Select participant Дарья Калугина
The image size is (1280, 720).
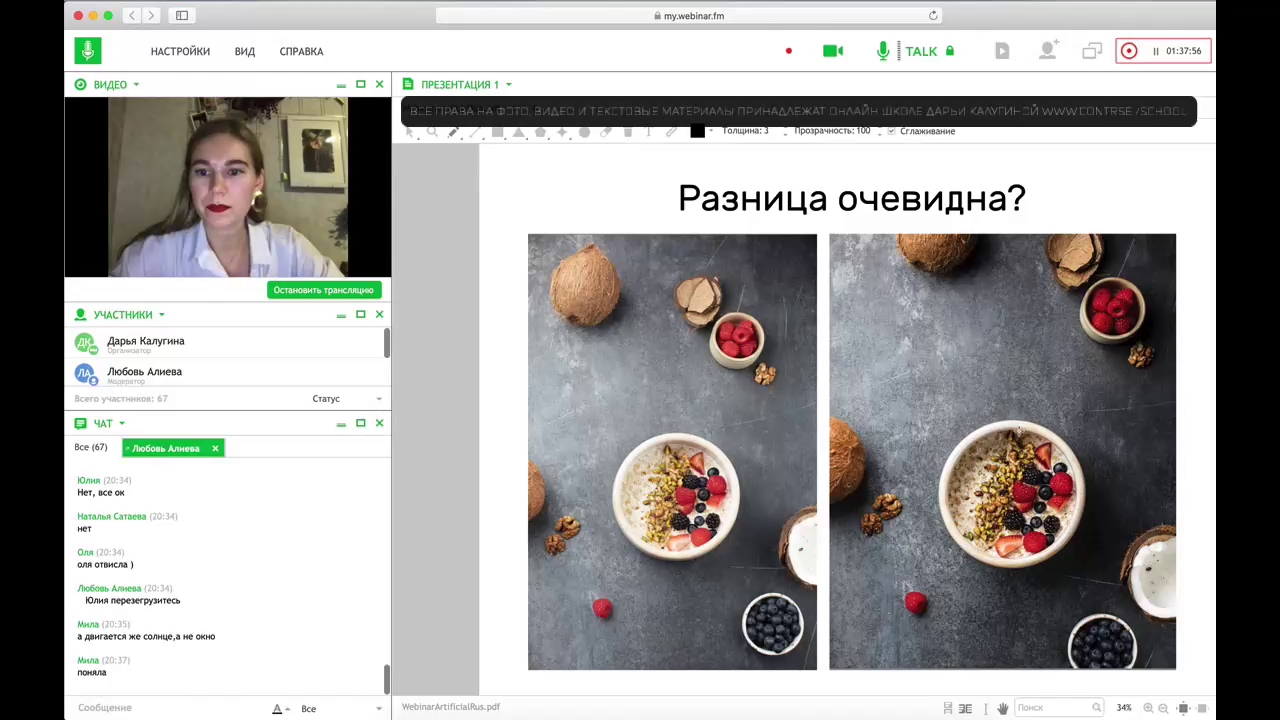click(x=227, y=343)
